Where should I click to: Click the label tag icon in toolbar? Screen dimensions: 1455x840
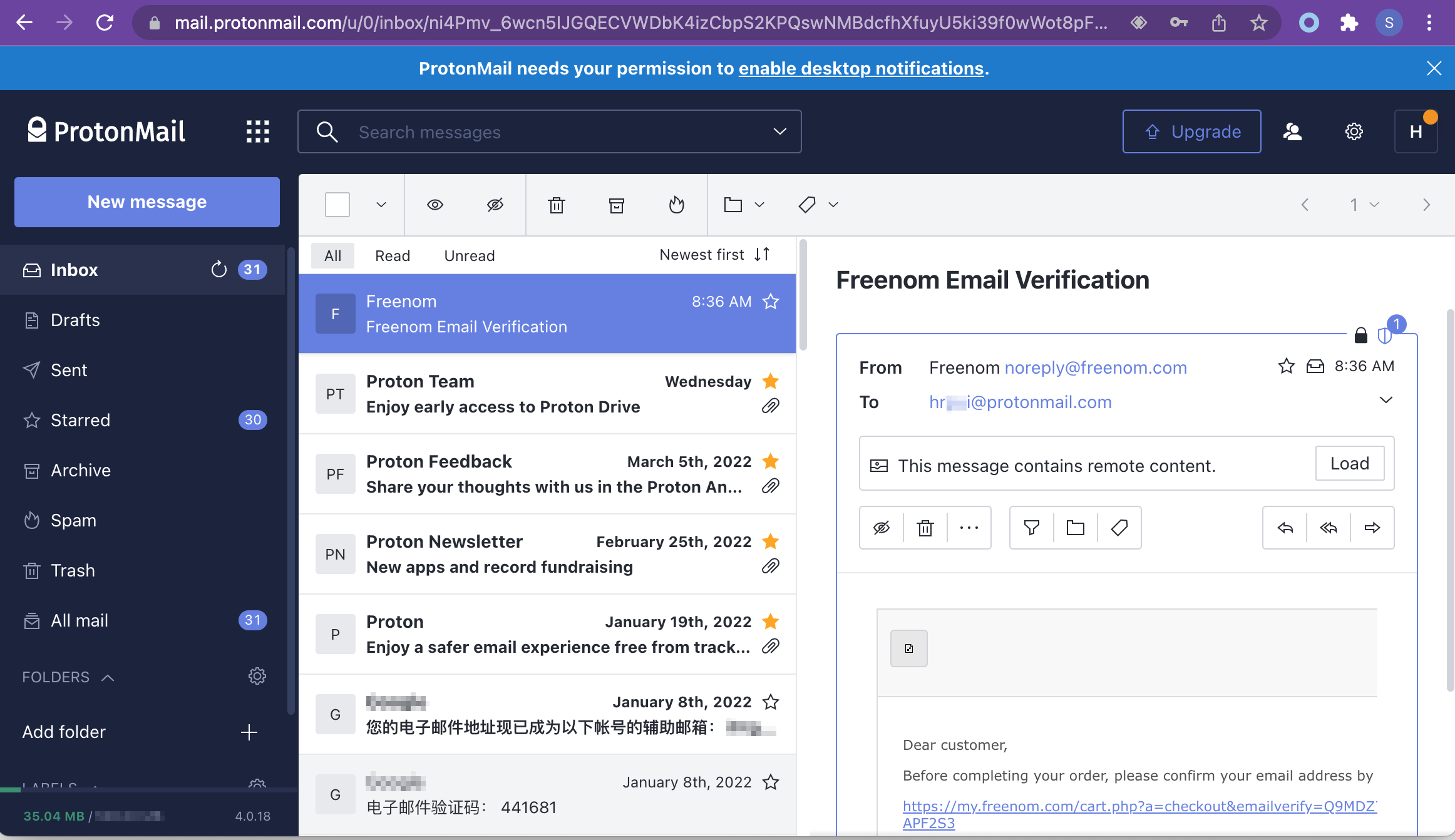pyautogui.click(x=807, y=205)
